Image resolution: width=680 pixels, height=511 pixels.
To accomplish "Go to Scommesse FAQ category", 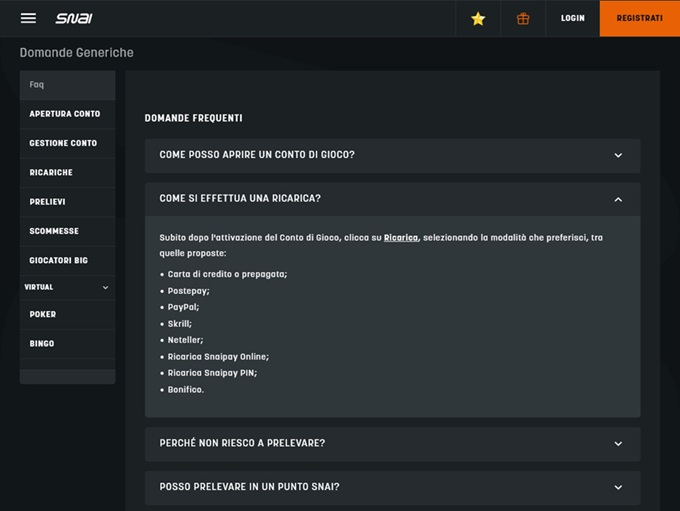I will (x=54, y=231).
